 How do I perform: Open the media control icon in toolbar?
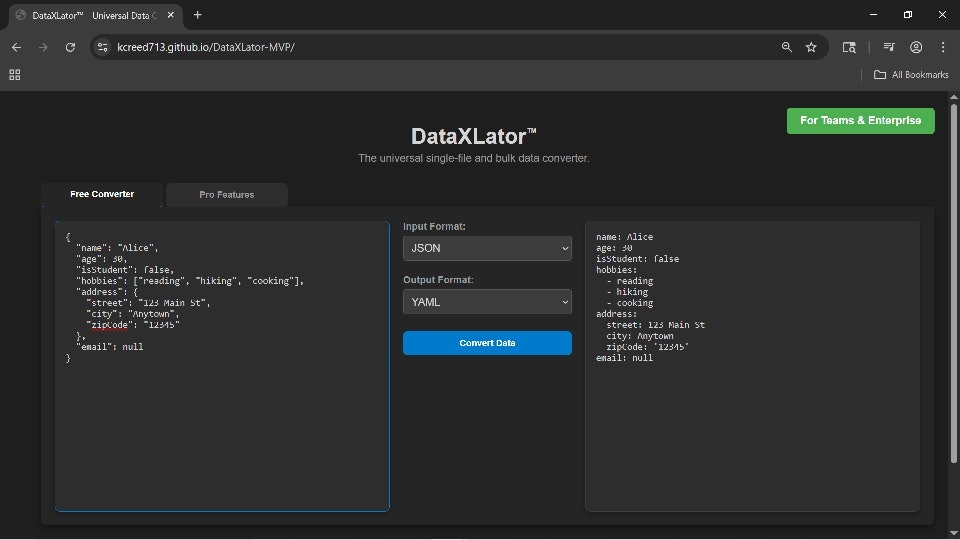(889, 47)
